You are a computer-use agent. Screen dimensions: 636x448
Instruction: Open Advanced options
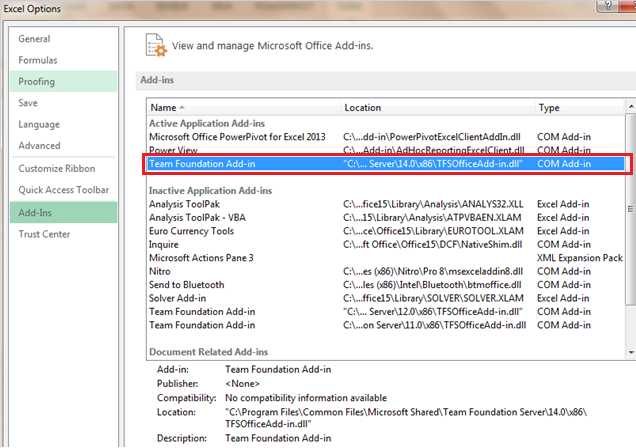pyautogui.click(x=63, y=146)
